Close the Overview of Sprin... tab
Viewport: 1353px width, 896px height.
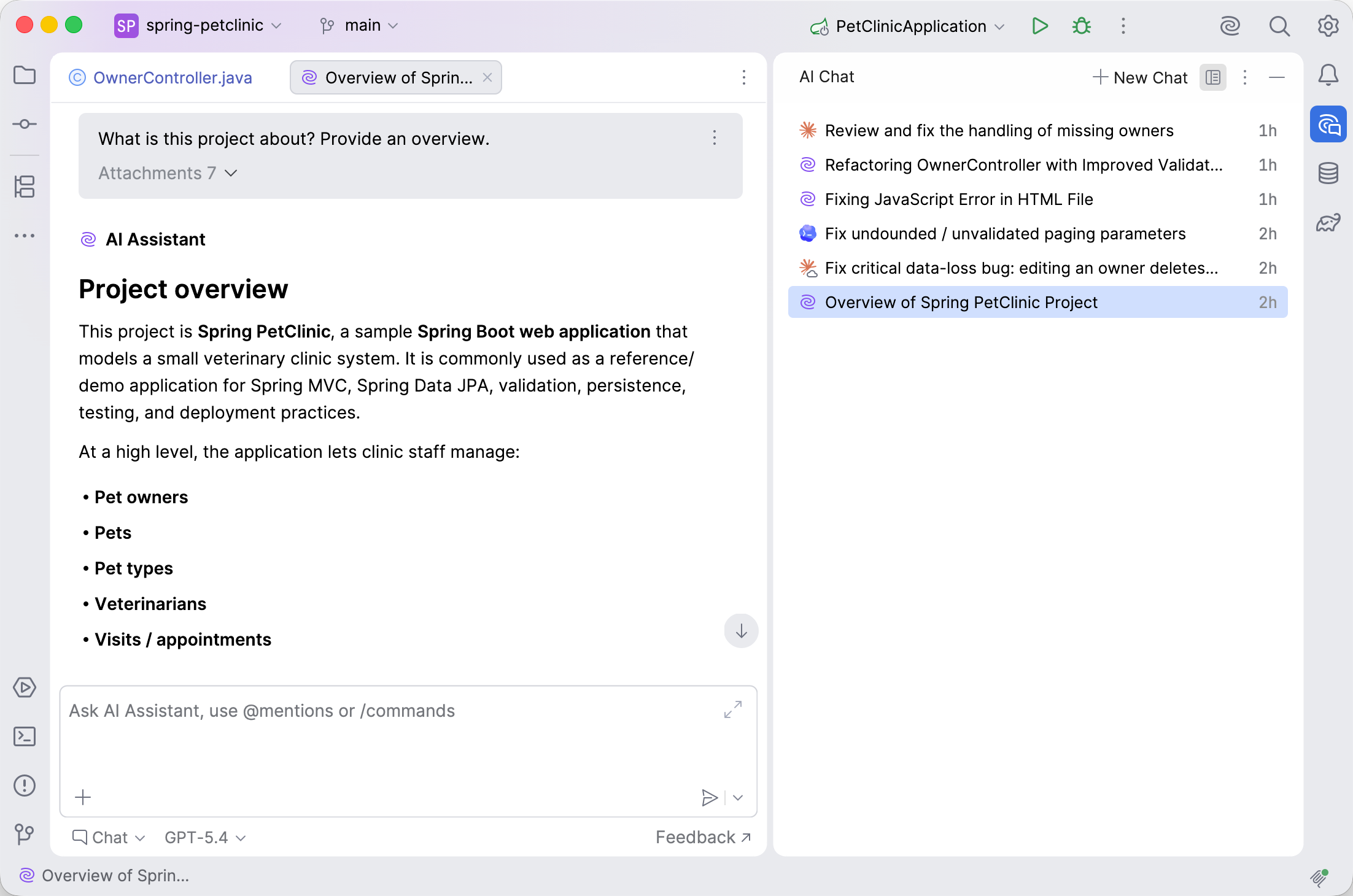click(x=487, y=77)
